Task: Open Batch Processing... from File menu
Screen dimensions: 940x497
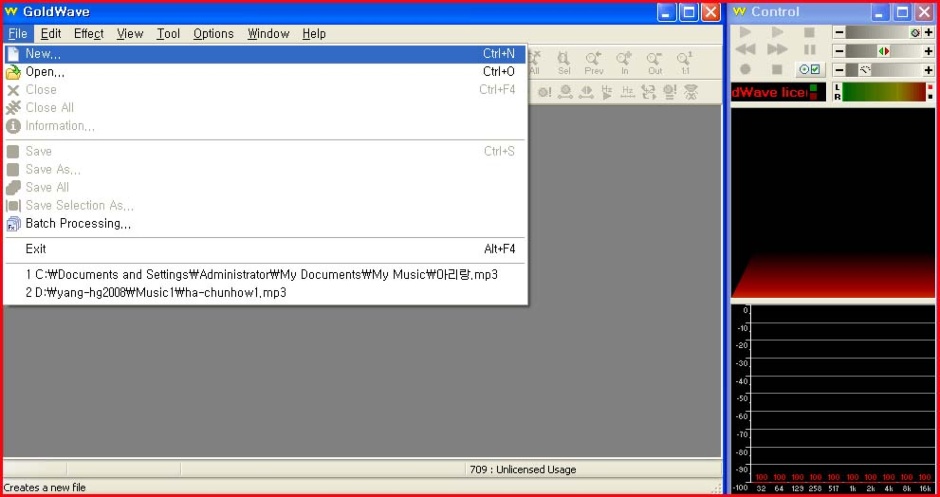Action: pos(265,224)
